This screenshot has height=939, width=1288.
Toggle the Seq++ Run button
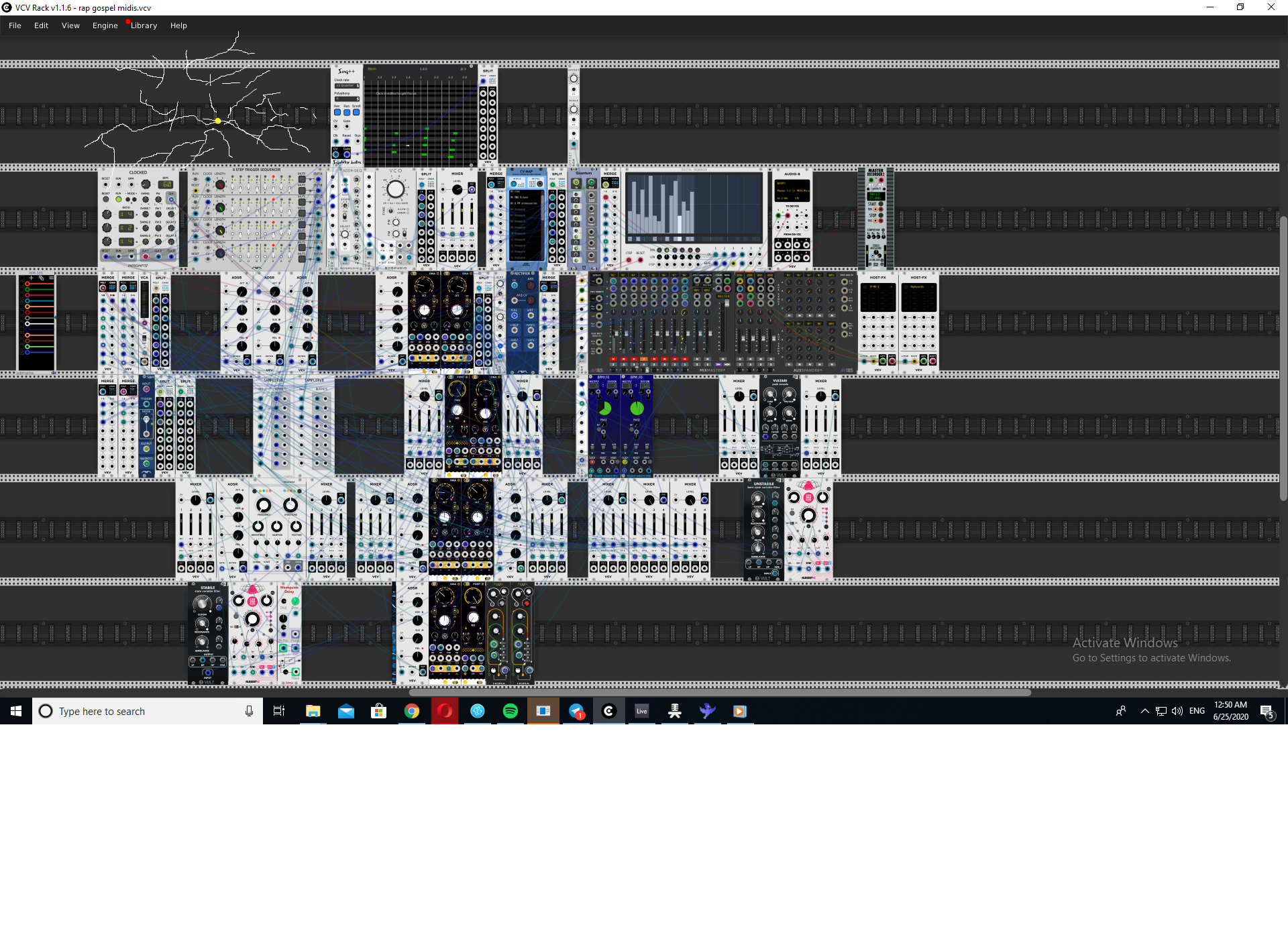click(347, 113)
